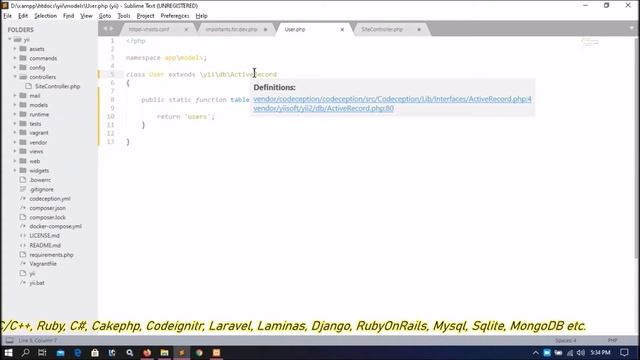This screenshot has height=360, width=640.
Task: Expand the commands folder
Action: (x=15, y=58)
